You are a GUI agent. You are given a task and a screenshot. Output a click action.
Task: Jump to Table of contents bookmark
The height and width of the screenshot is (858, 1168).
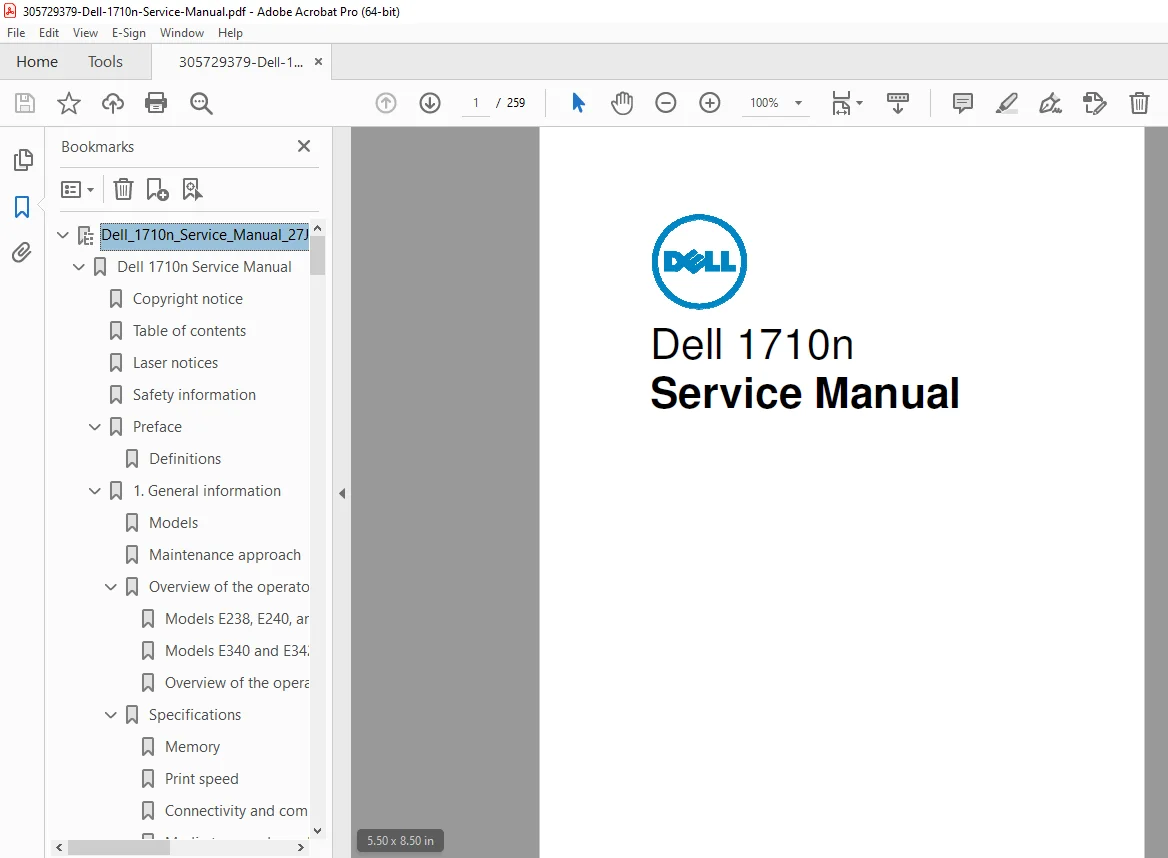[189, 331]
